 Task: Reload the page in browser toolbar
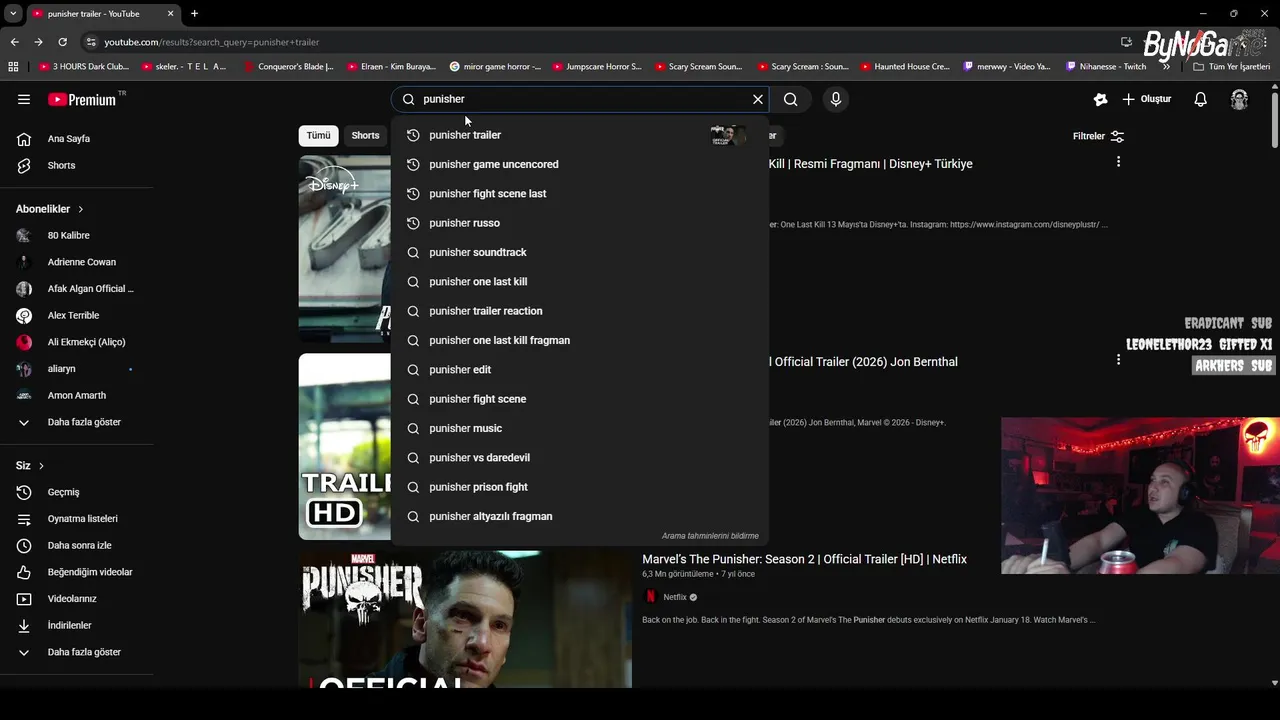click(x=62, y=42)
